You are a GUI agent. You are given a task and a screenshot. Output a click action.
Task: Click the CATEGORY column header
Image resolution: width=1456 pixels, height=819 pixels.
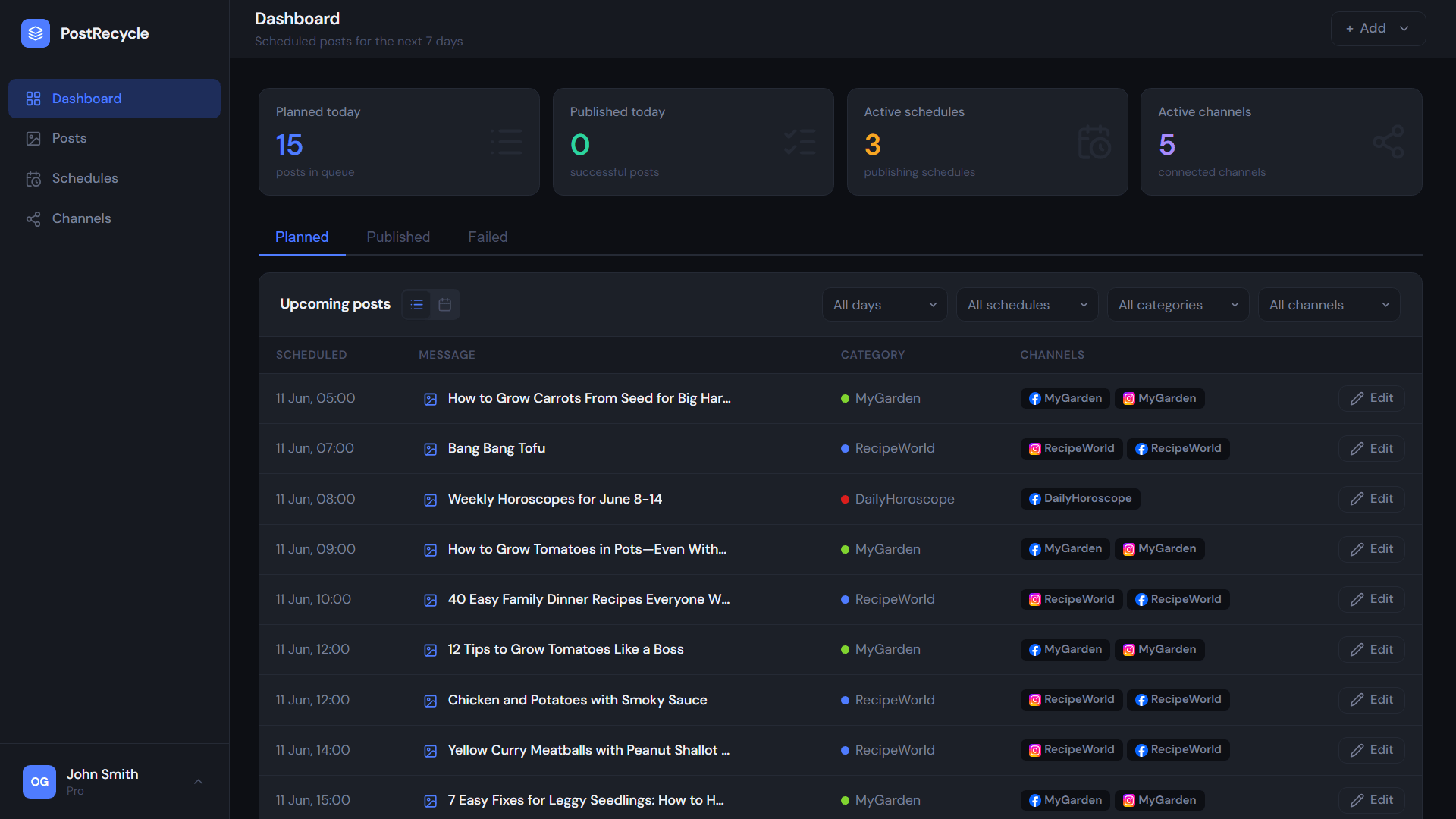point(872,354)
